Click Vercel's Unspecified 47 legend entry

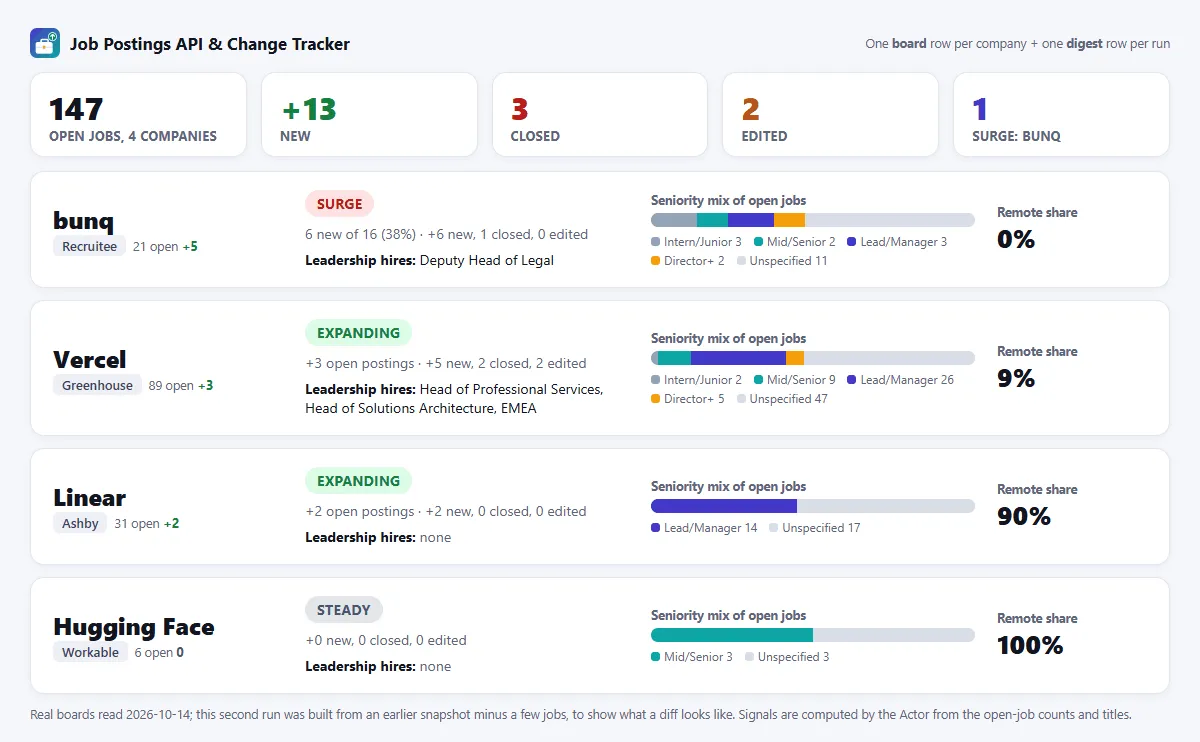[x=782, y=399]
